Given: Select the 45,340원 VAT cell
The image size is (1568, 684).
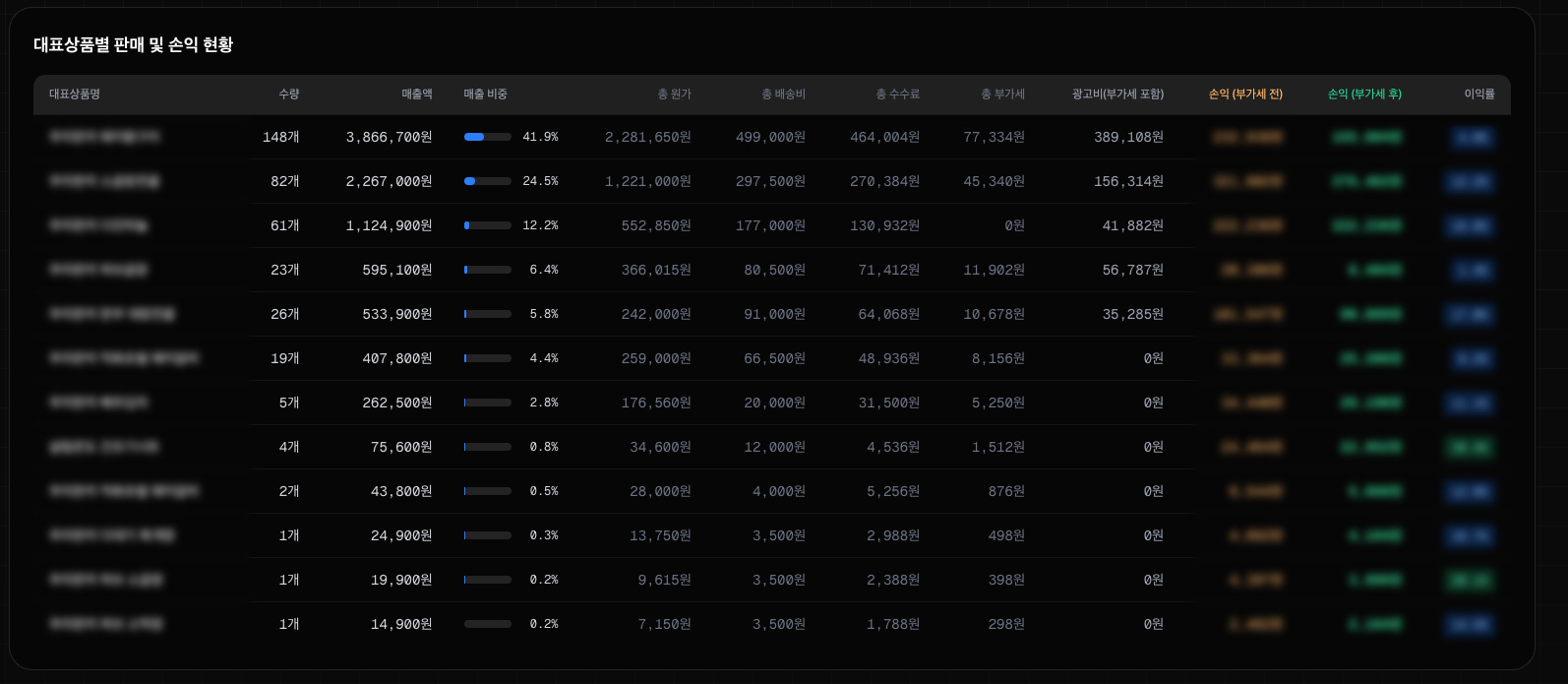Looking at the screenshot, I should pyautogui.click(x=995, y=181).
